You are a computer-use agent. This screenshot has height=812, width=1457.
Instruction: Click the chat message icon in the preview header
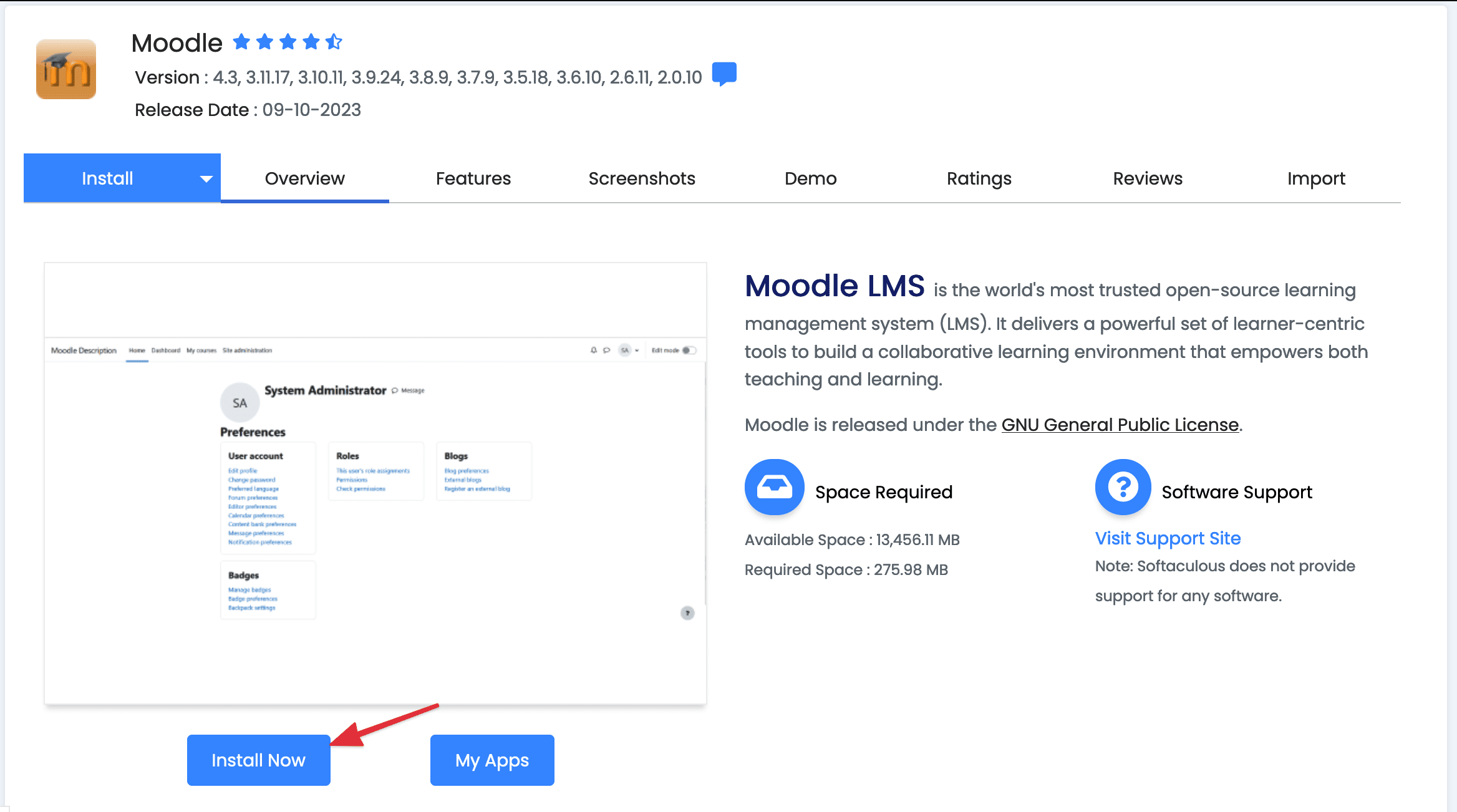(x=606, y=350)
